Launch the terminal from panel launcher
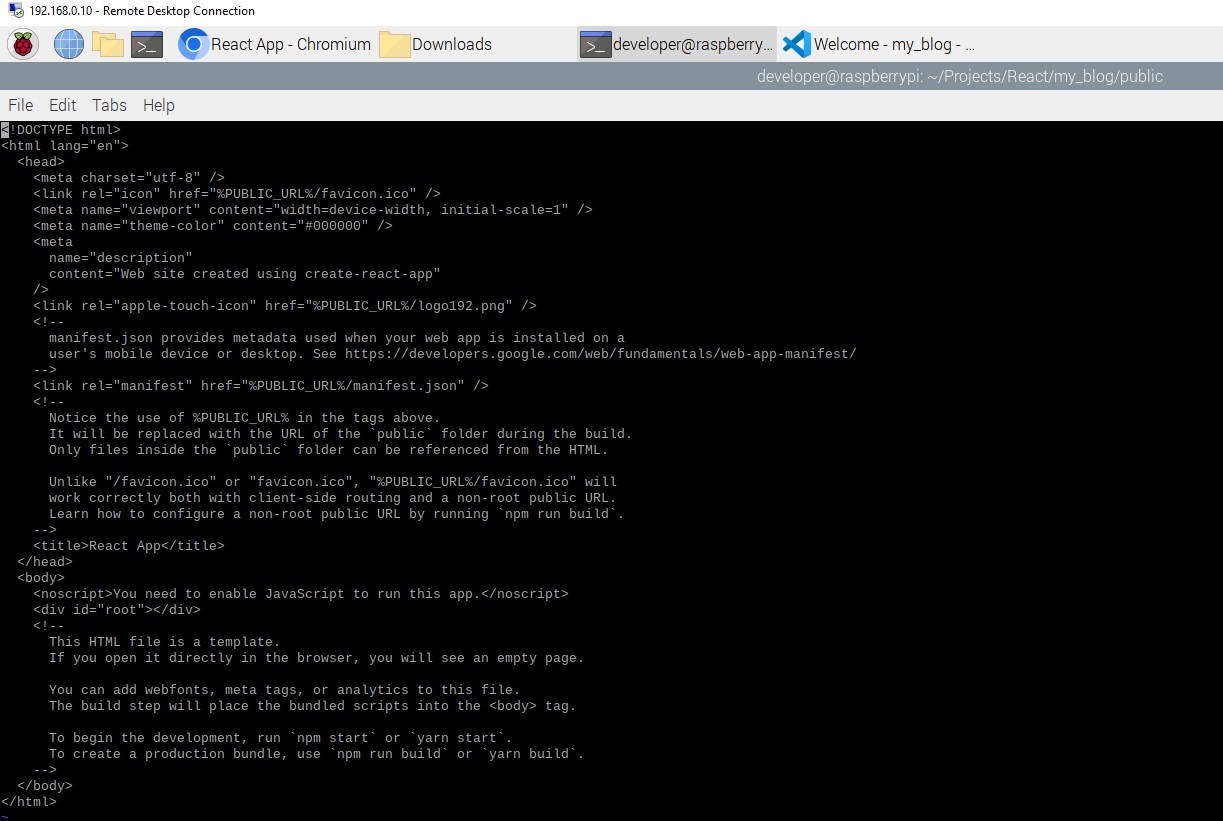Screen dimensions: 1223x821 147,44
